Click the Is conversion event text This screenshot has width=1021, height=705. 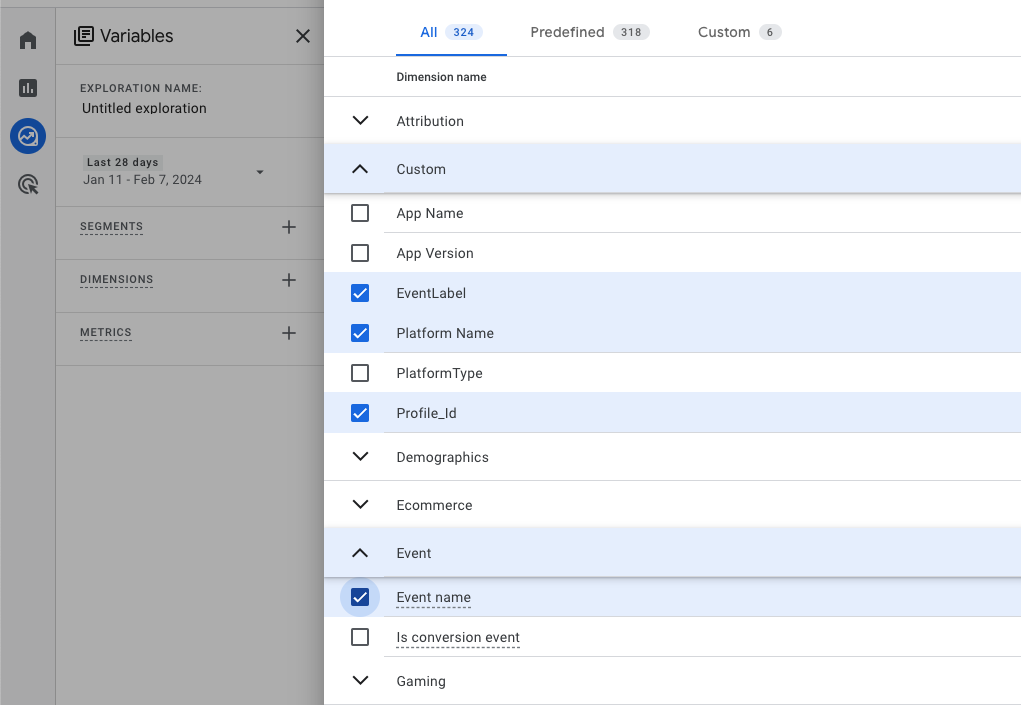[458, 637]
